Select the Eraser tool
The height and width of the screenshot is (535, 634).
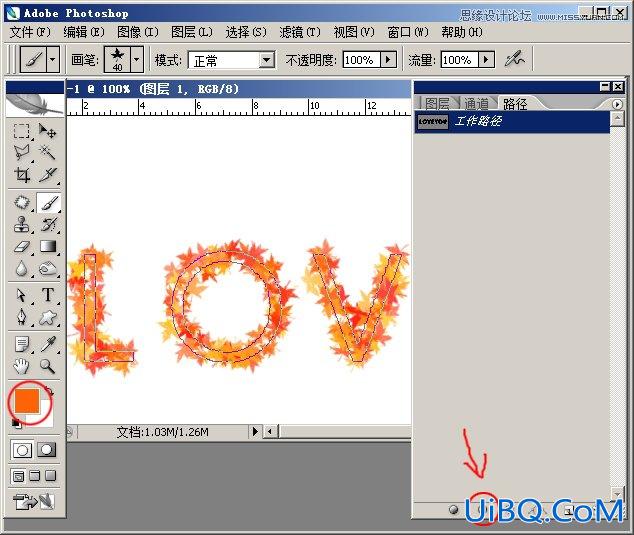21,246
